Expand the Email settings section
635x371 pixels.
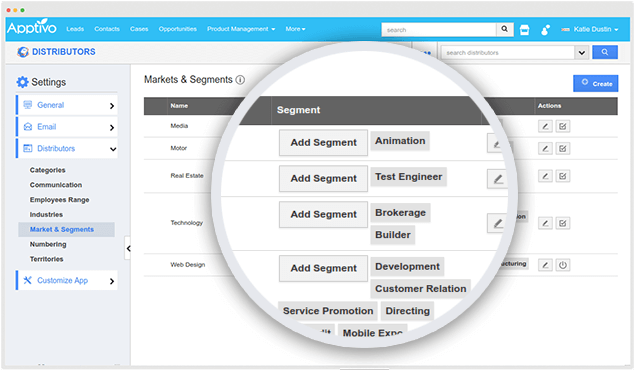click(67, 127)
